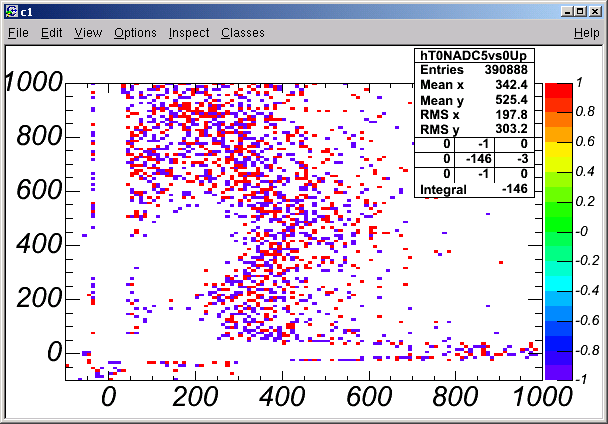Image resolution: width=608 pixels, height=424 pixels.
Task: Maximize the c1 canvas window
Action: pyautogui.click(x=580, y=12)
